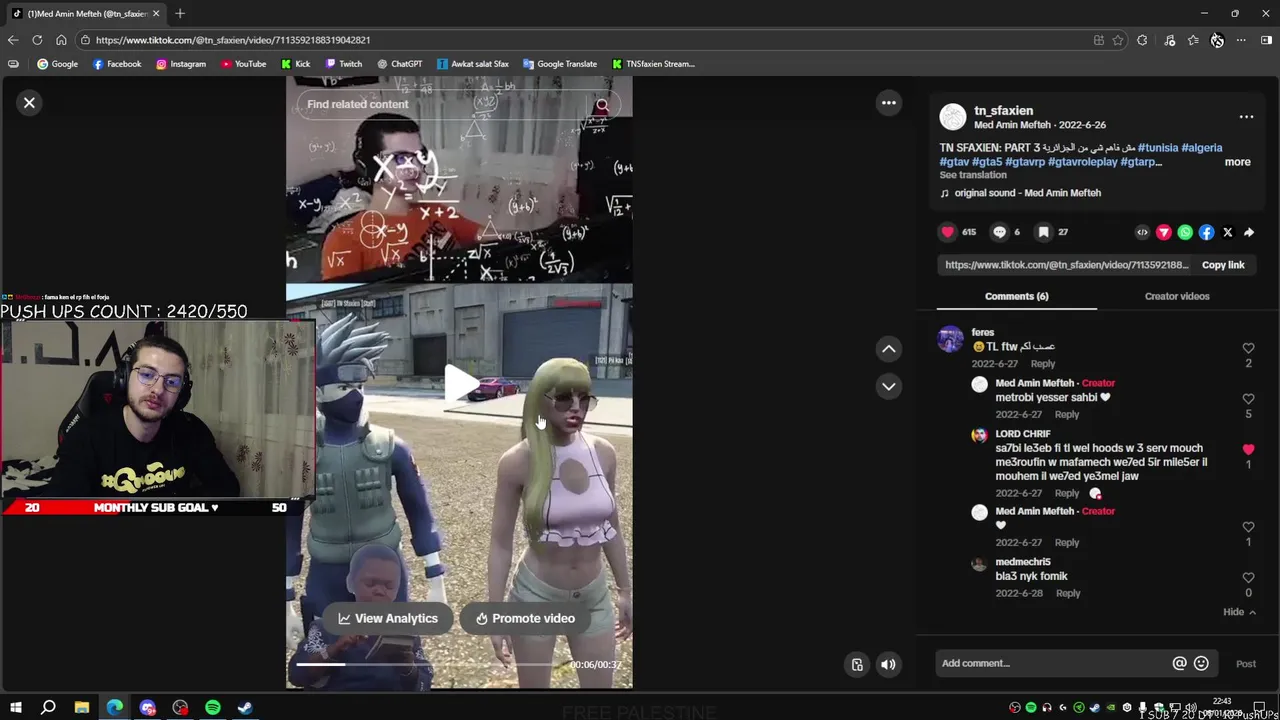Viewport: 1280px width, 720px height.
Task: Open the Windows Start menu
Action: click(16, 708)
